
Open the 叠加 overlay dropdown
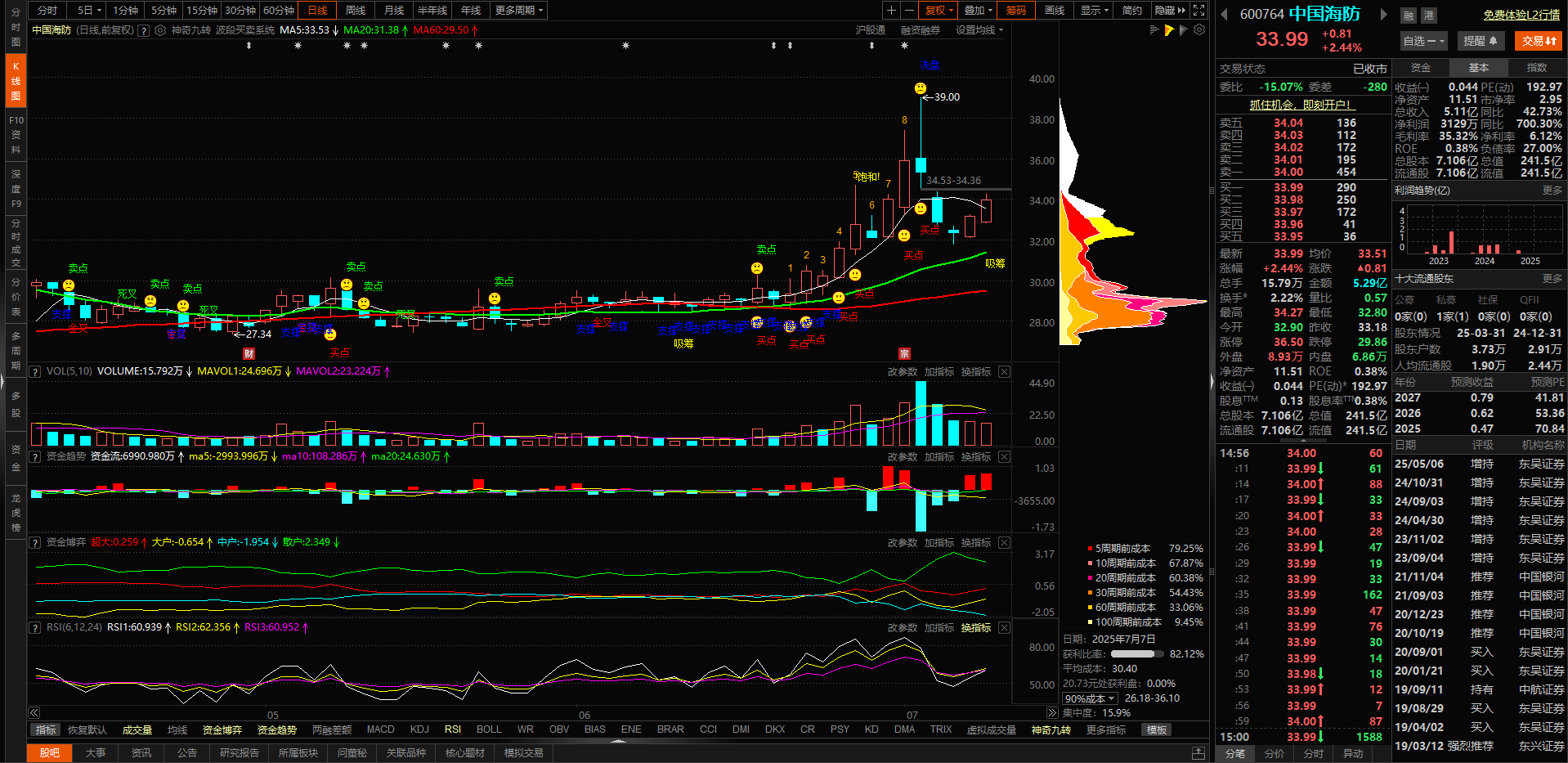coord(978,11)
